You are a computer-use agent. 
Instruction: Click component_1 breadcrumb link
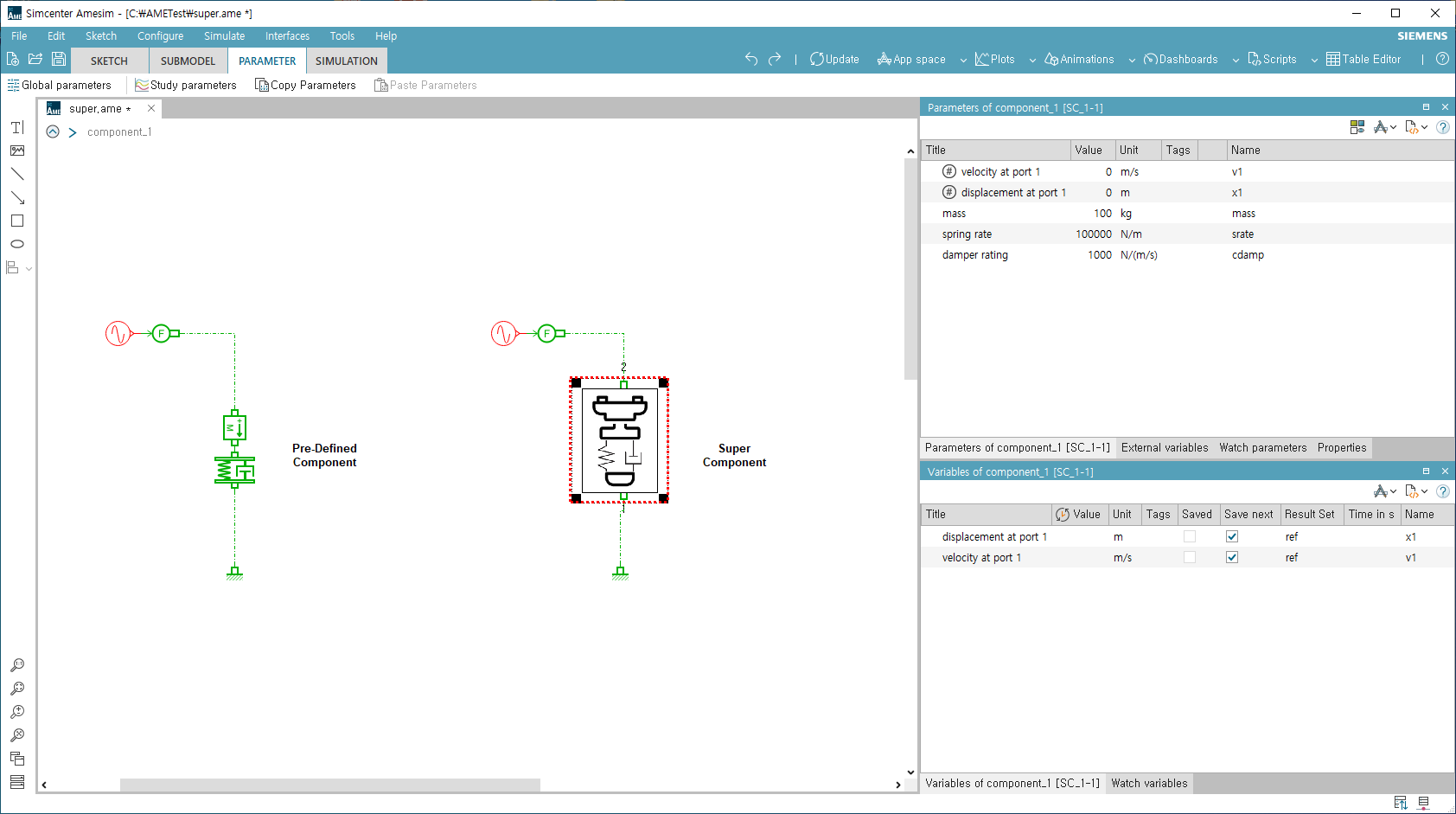pyautogui.click(x=119, y=131)
